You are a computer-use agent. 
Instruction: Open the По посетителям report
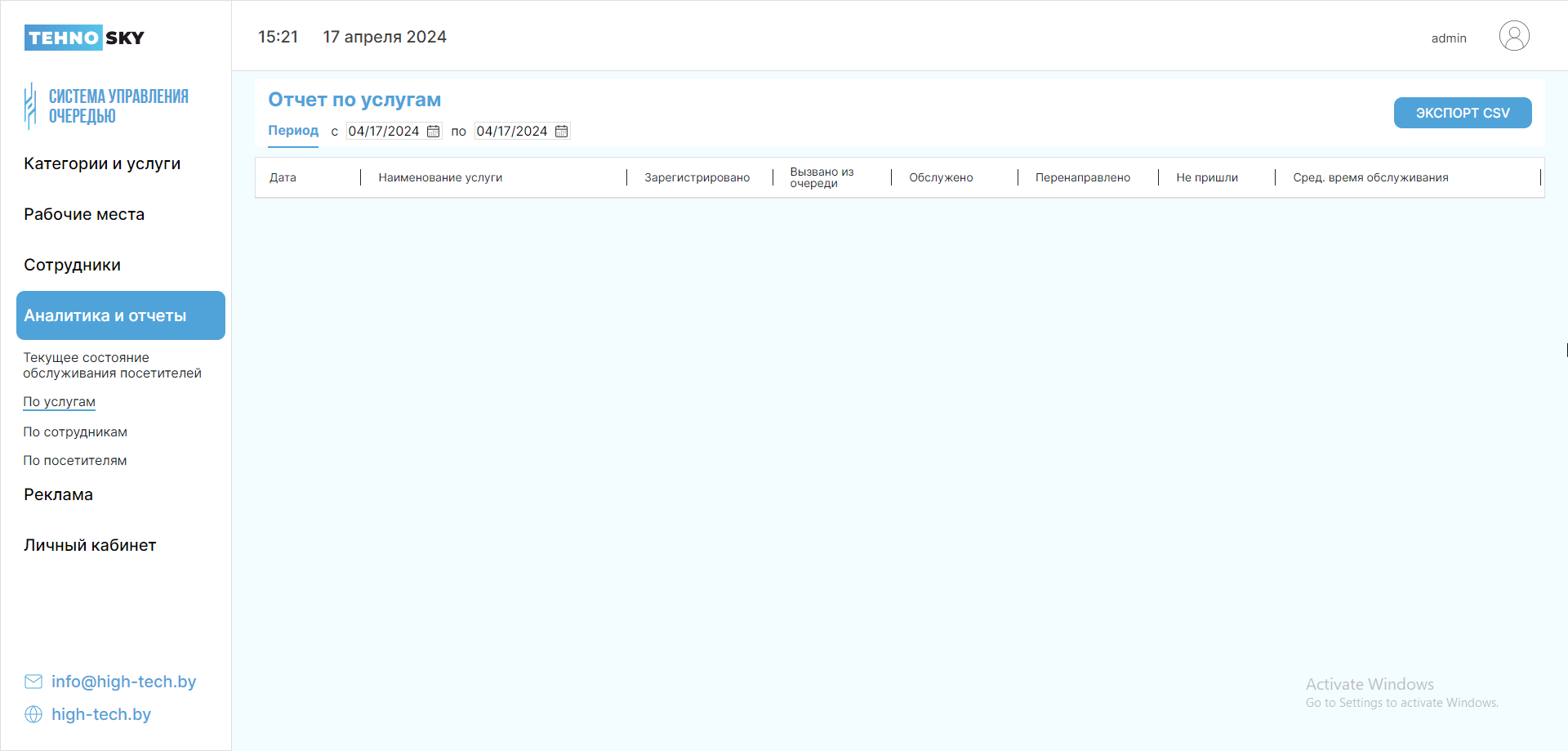75,461
